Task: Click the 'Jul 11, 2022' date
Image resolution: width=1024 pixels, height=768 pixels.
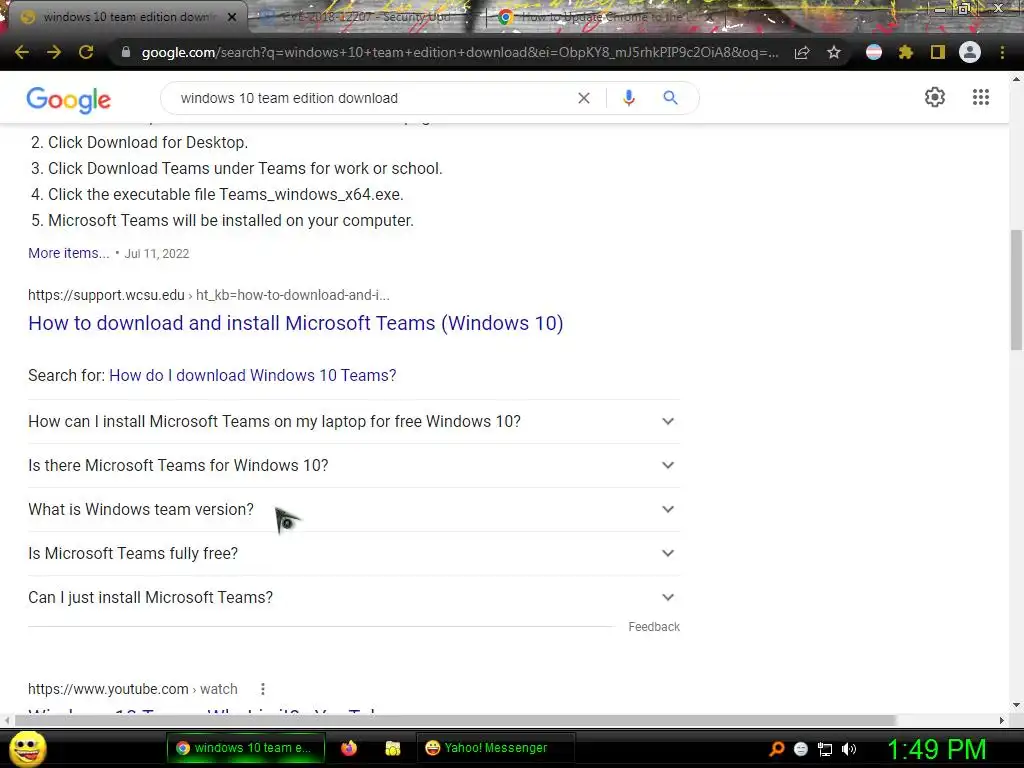Action: [x=157, y=253]
